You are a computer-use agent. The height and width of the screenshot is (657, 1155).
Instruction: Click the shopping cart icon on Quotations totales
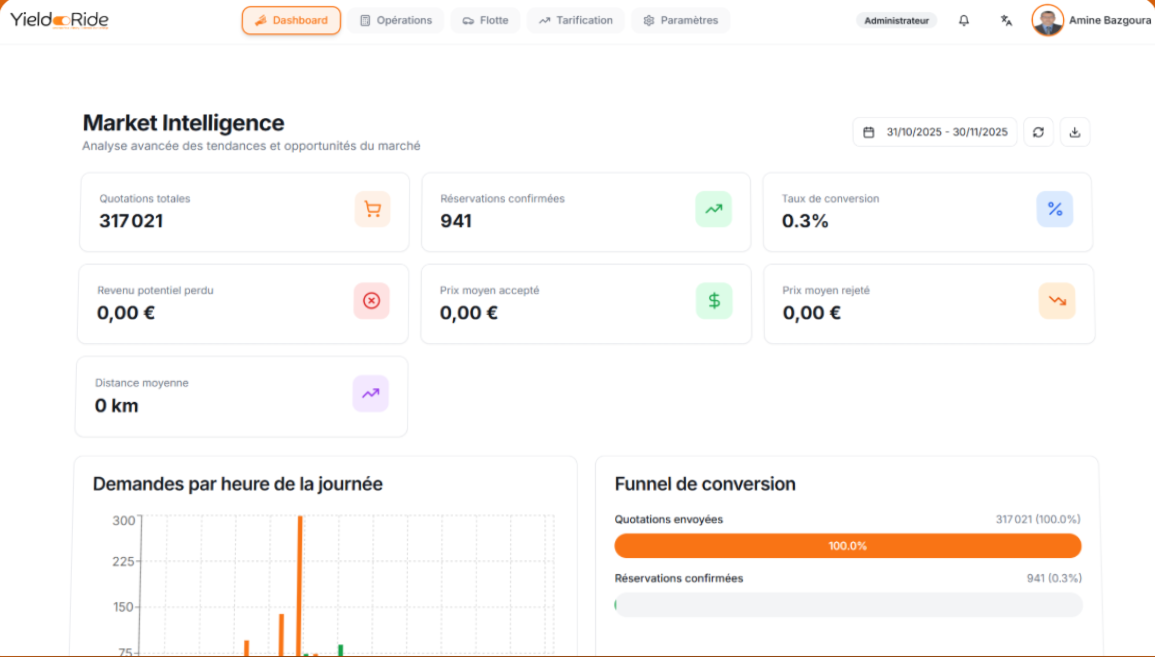pos(373,209)
